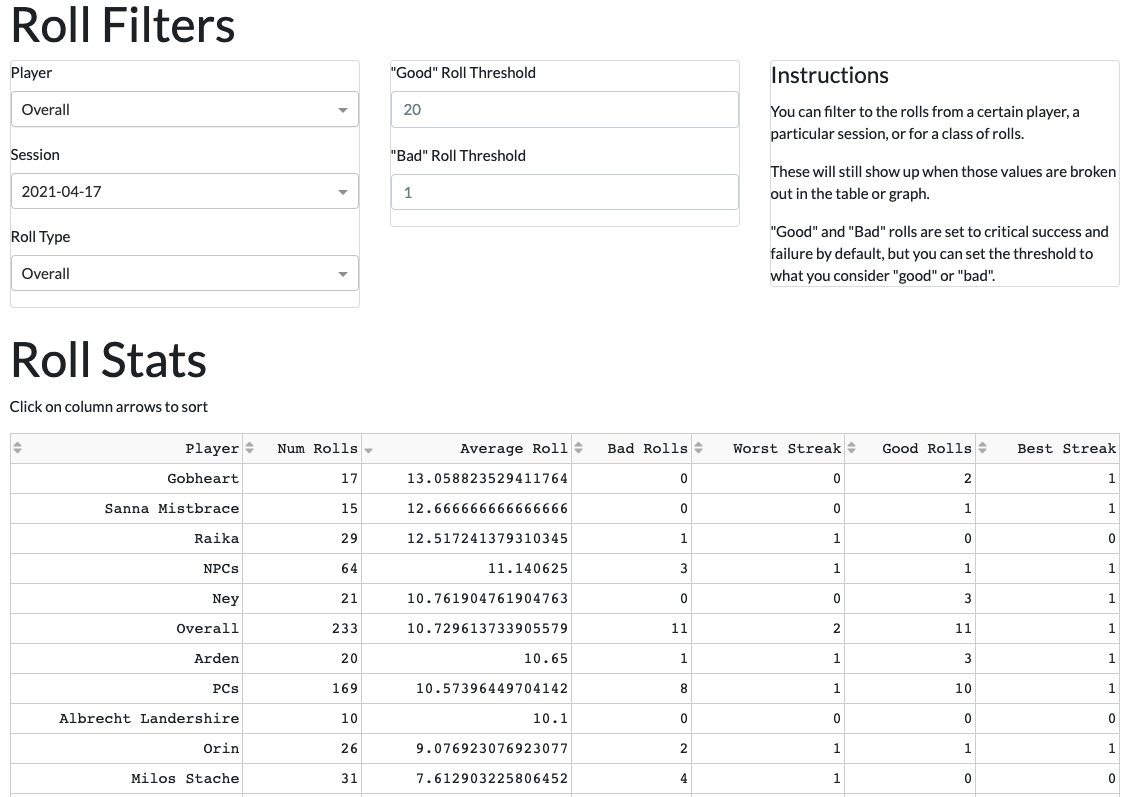Click the Raika player cell

coord(216,539)
